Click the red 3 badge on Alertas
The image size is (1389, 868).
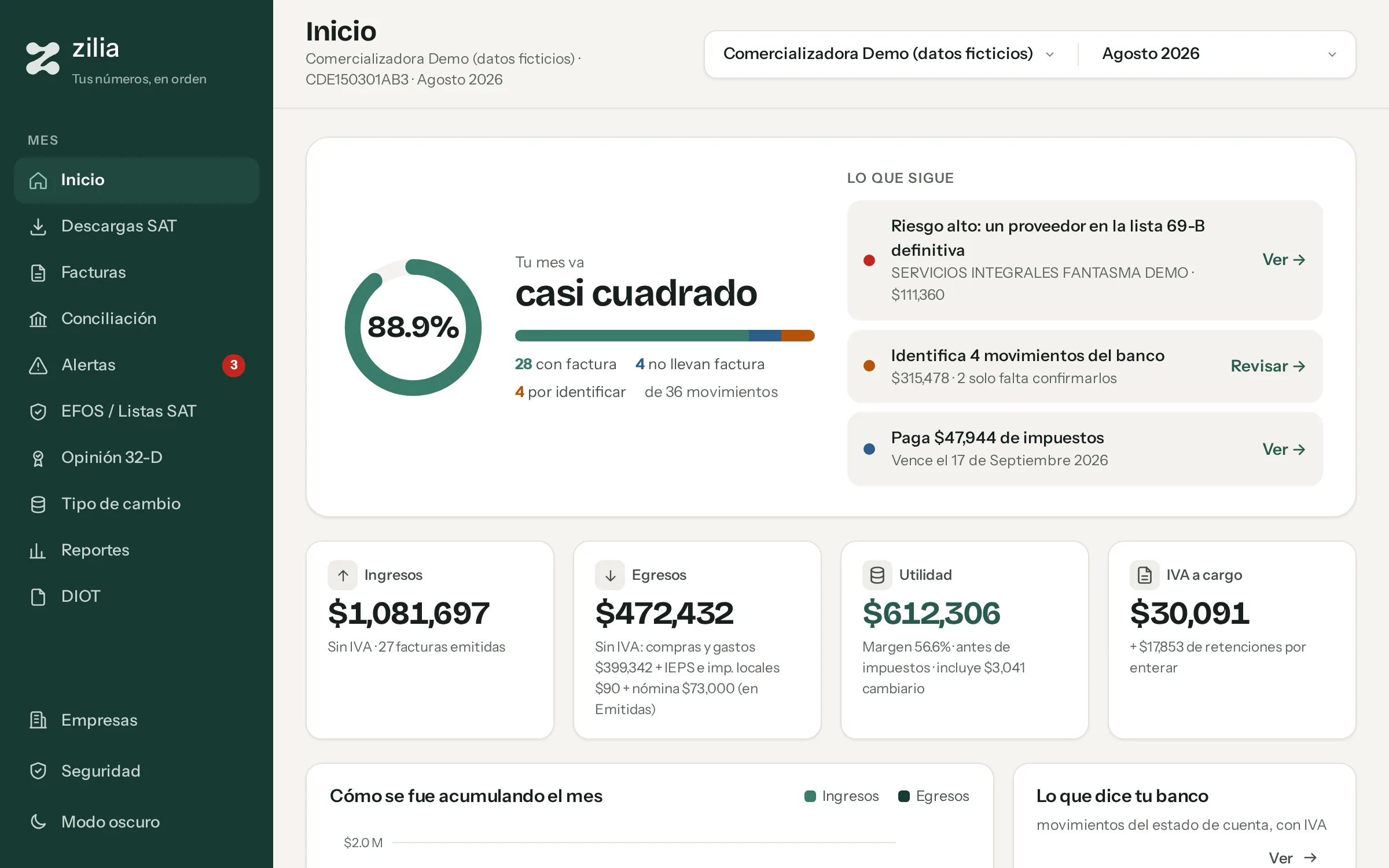click(234, 365)
